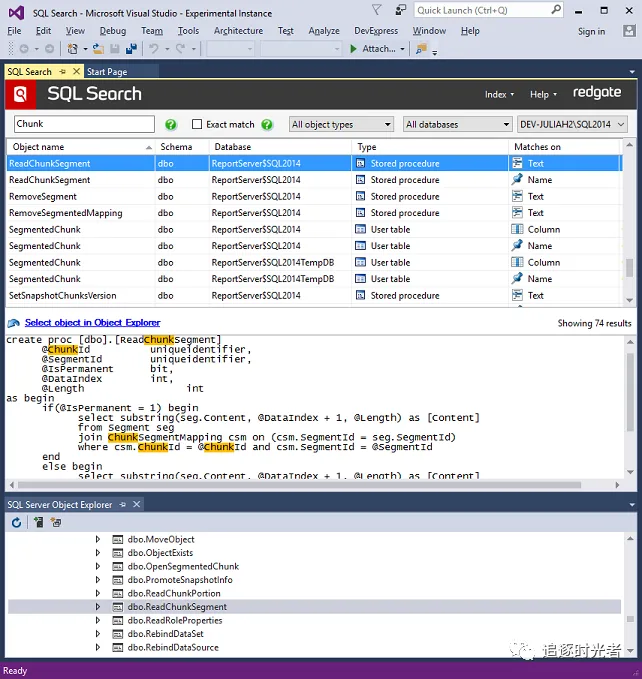642x679 pixels.
Task: Switch to the Start Page tab
Action: pos(107,72)
